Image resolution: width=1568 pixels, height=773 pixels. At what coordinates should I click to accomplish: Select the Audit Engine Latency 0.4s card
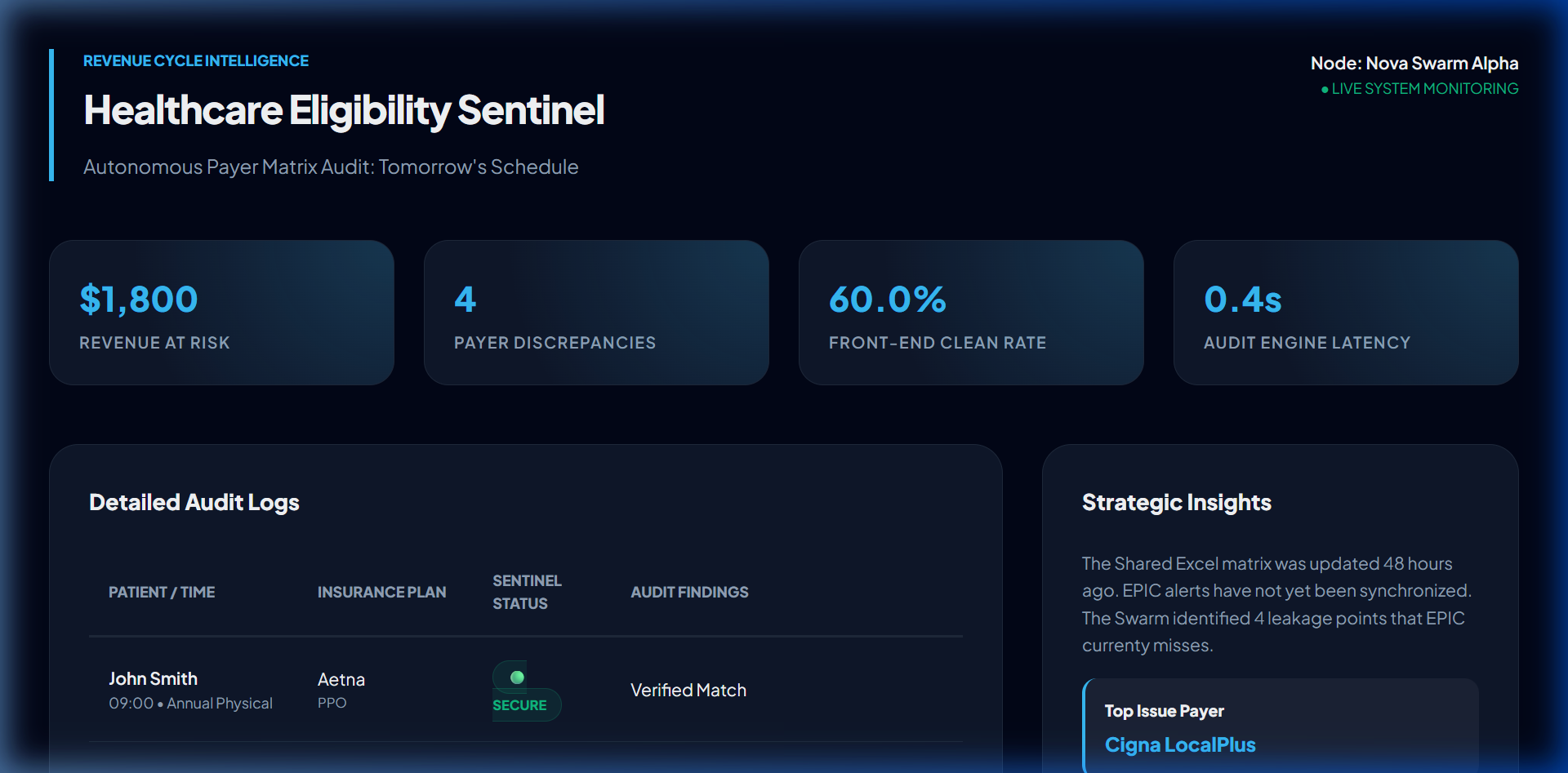click(x=1346, y=313)
